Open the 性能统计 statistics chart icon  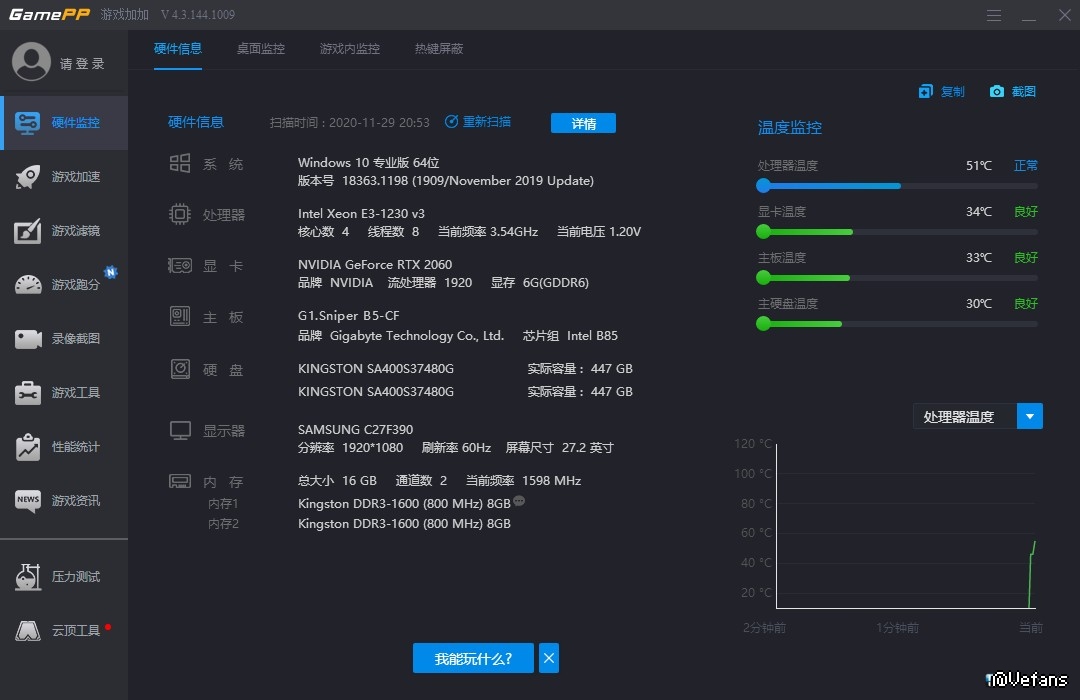coord(28,447)
